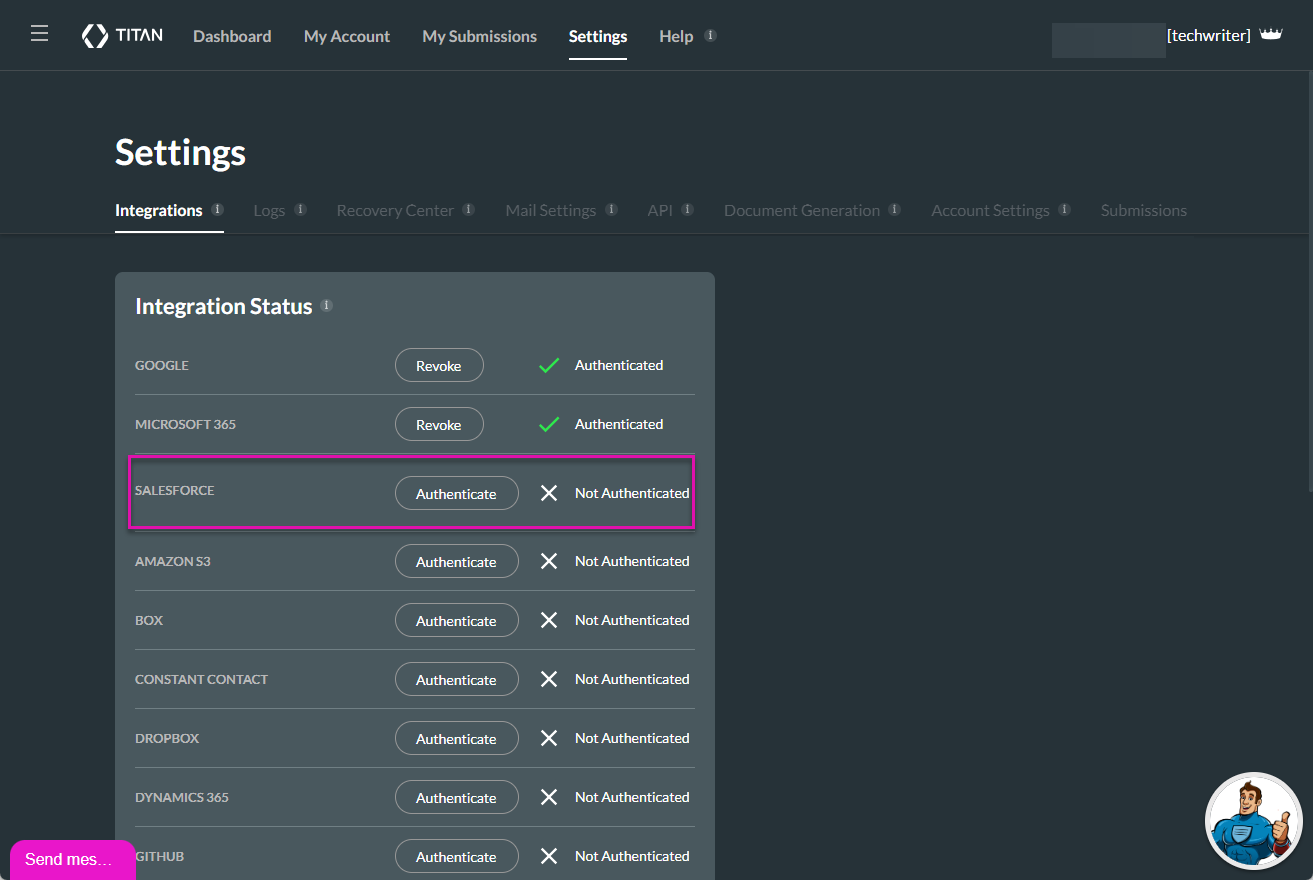Select the Settings menu item
Image resolution: width=1313 pixels, height=880 pixels.
point(598,36)
